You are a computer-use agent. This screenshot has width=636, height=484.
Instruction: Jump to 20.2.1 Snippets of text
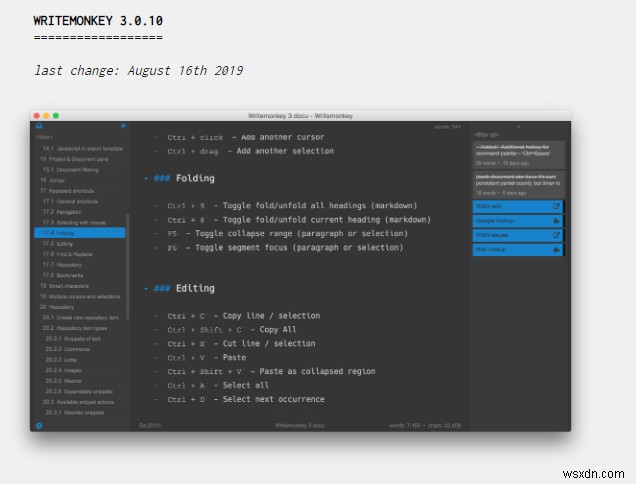pos(73,338)
